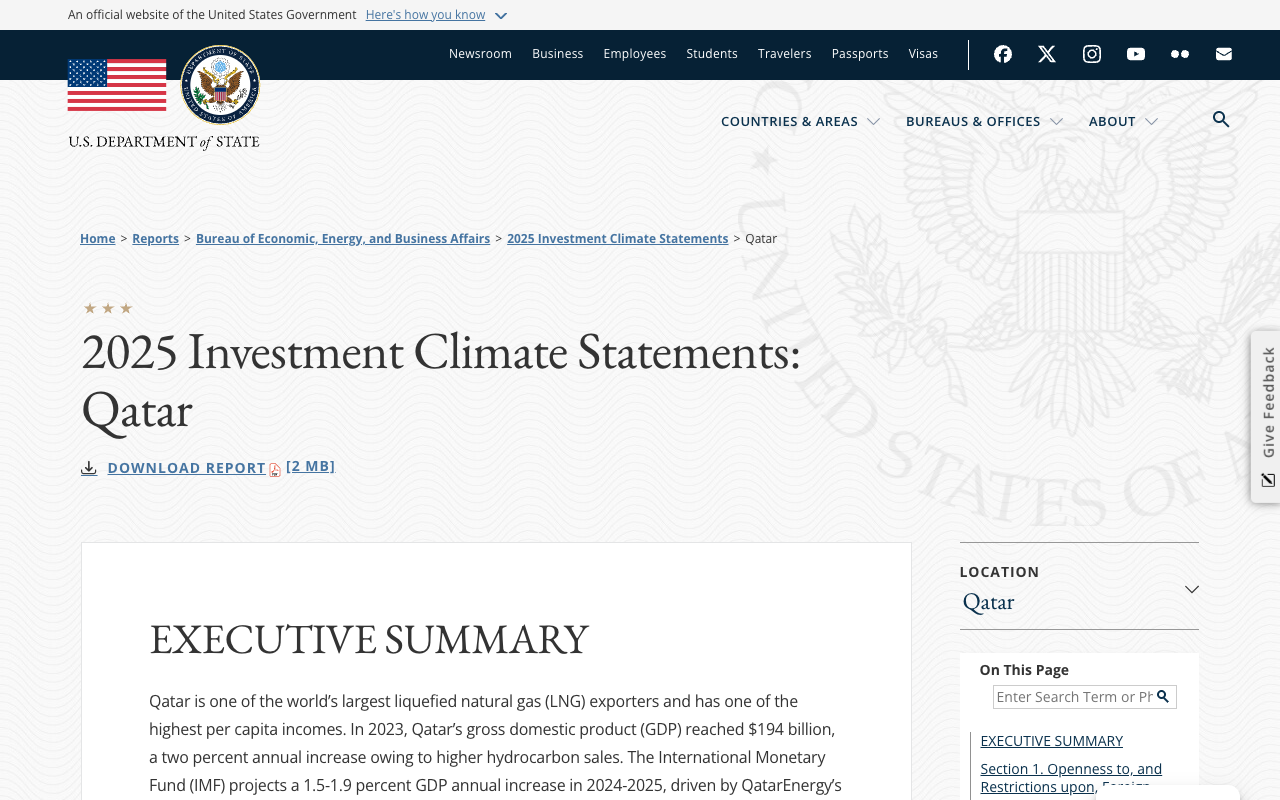Click the U.S. flag logo
Image resolution: width=1280 pixels, height=800 pixels.
pos(117,85)
